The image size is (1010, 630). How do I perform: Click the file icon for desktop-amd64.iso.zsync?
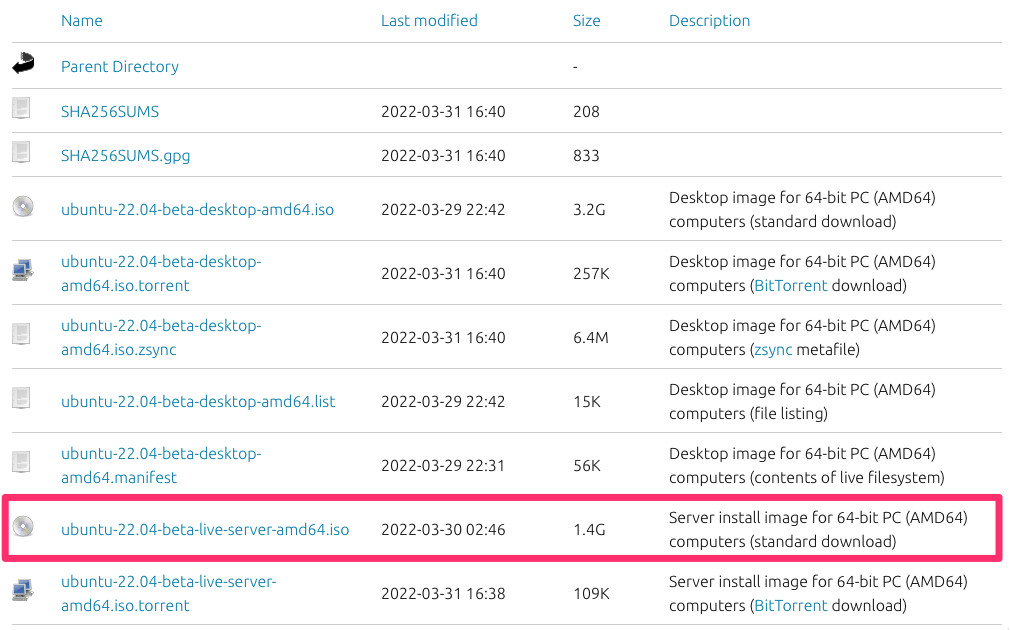(21, 334)
